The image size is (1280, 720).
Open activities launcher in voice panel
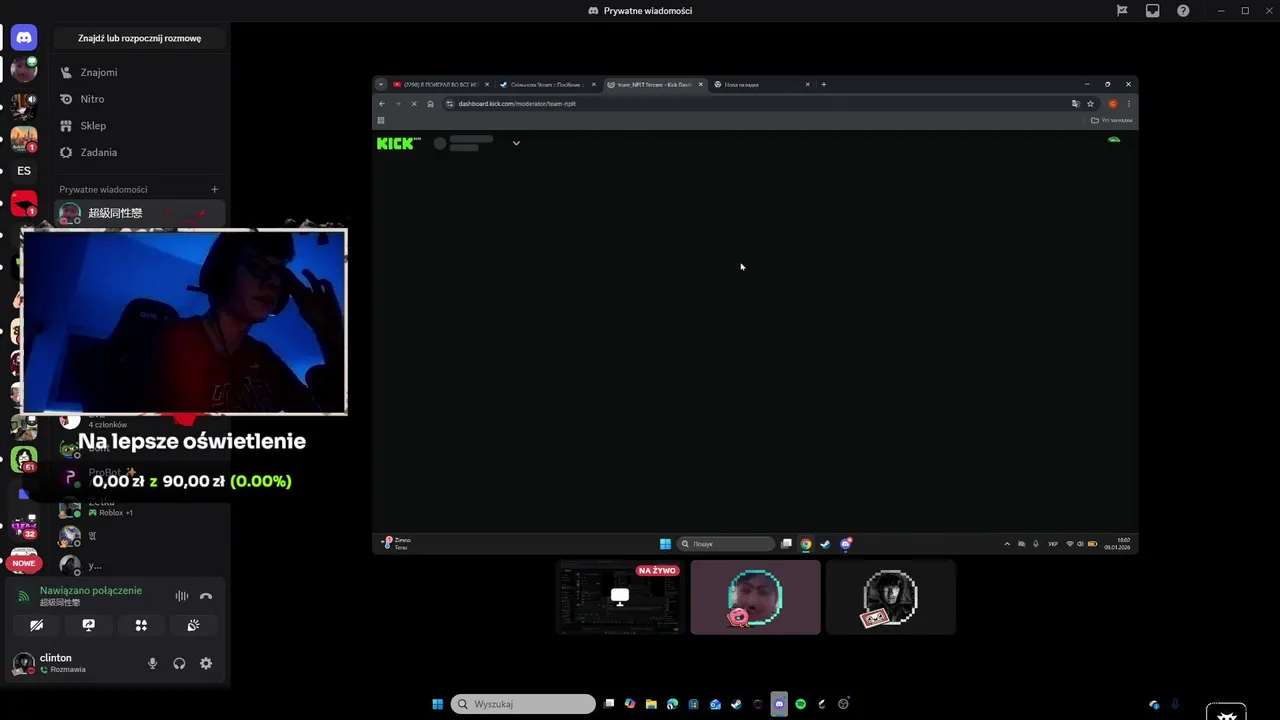(x=141, y=625)
